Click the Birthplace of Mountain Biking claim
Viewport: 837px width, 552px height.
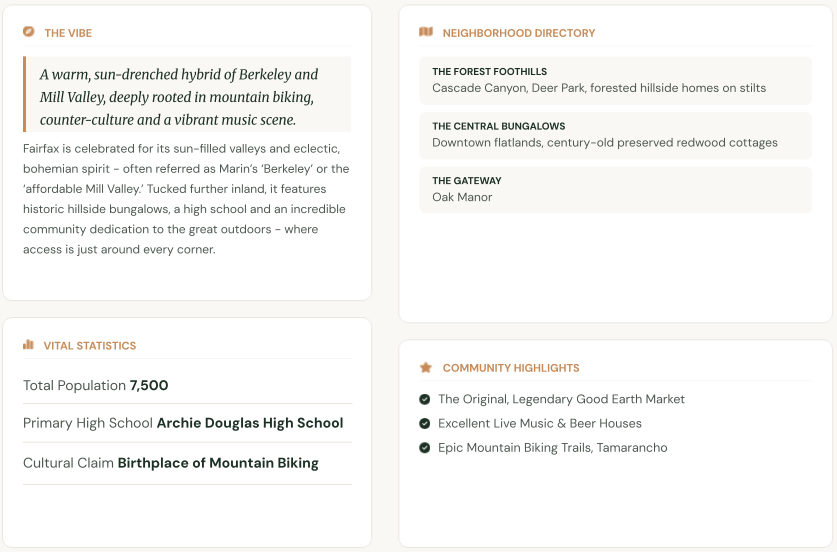[218, 463]
